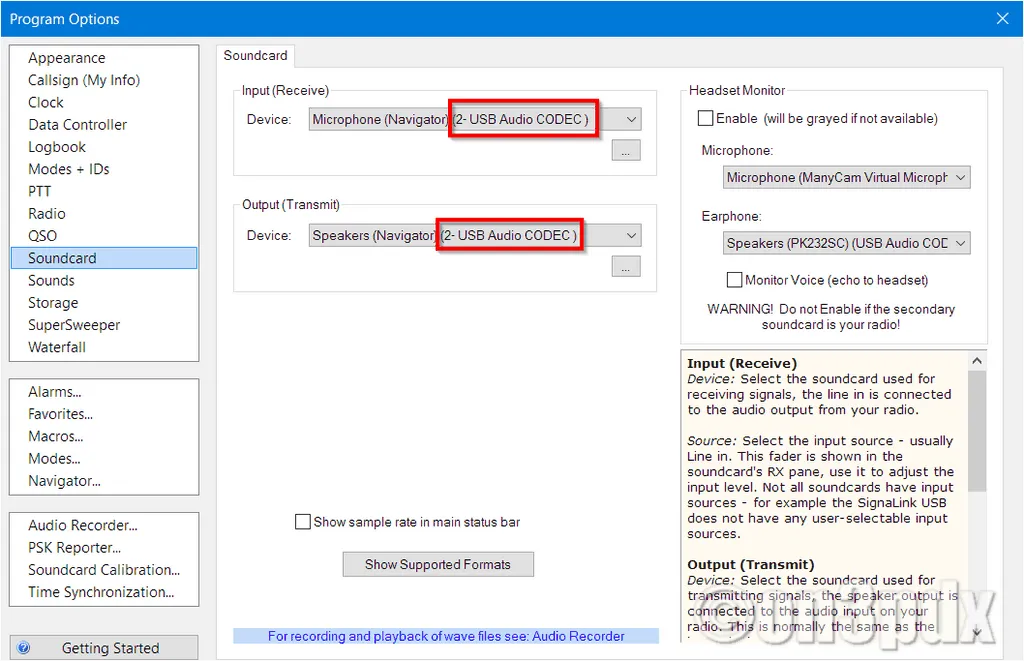Click the help text scrollbar down arrow

coord(976,632)
